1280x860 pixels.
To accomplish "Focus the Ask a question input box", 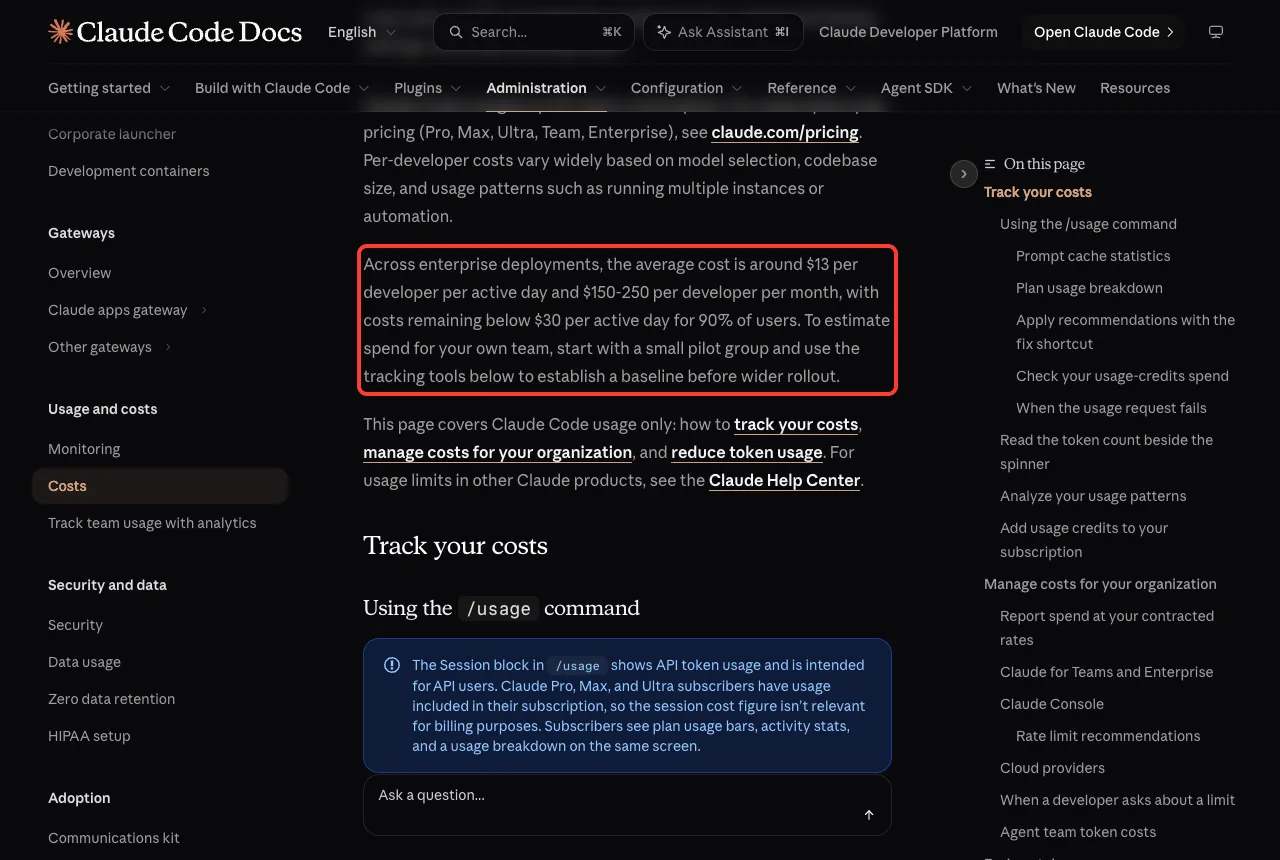I will (x=627, y=804).
